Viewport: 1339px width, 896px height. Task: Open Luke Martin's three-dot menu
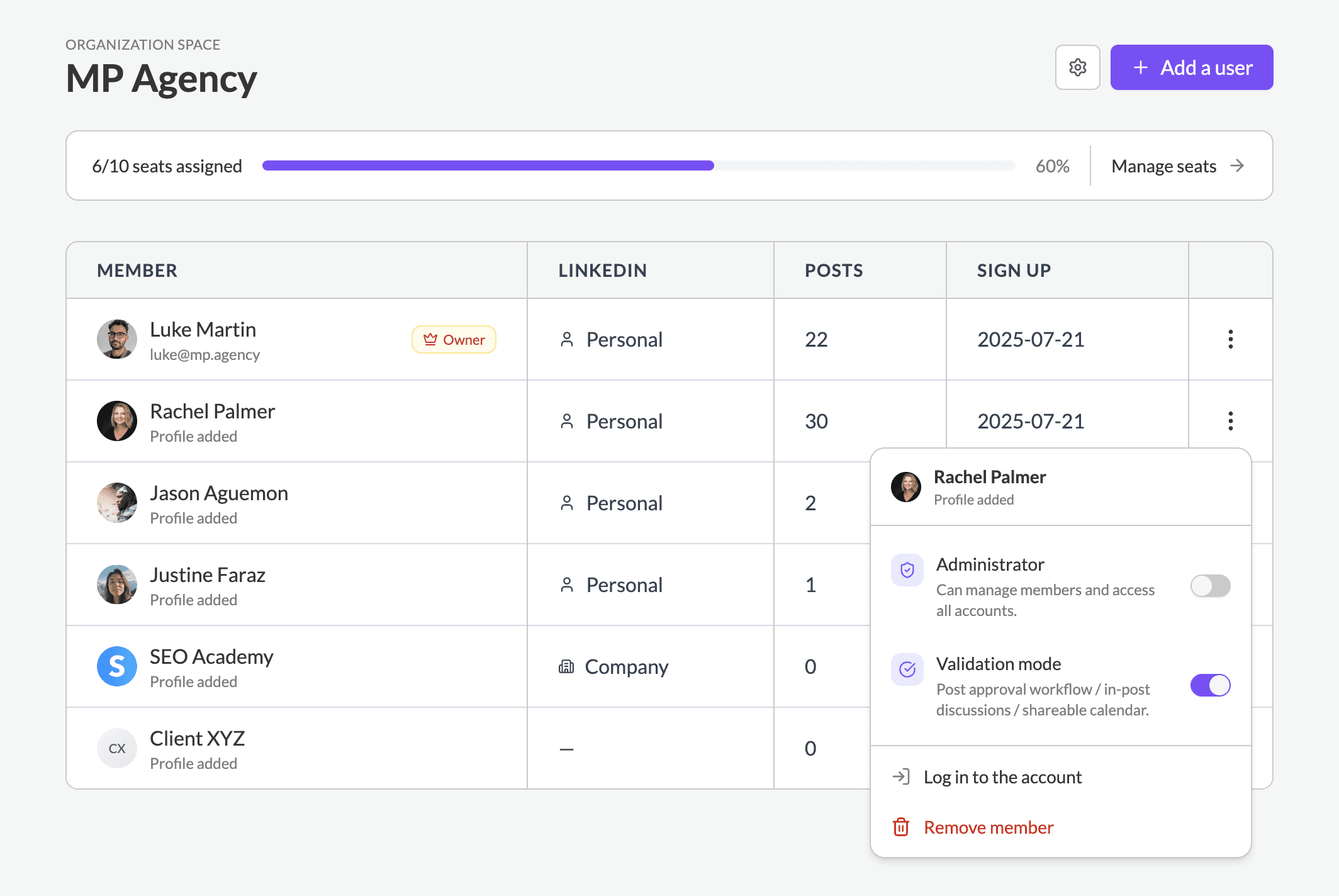[x=1230, y=339]
